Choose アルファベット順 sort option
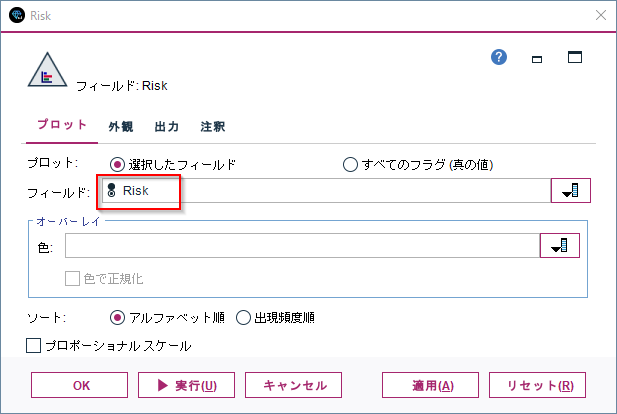Viewport: 617px width, 414px height. (x=117, y=318)
